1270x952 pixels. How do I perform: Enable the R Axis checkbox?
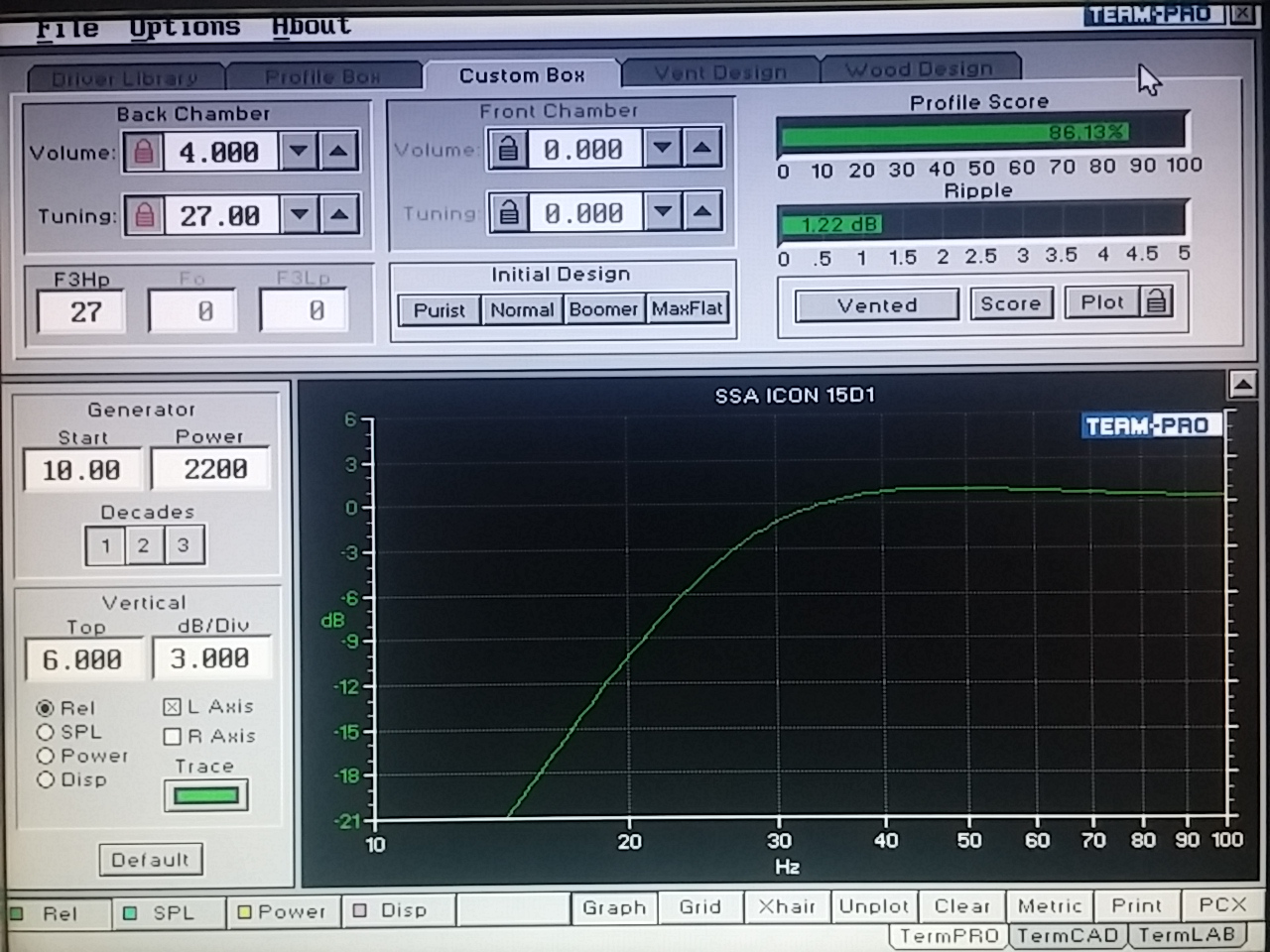(172, 736)
